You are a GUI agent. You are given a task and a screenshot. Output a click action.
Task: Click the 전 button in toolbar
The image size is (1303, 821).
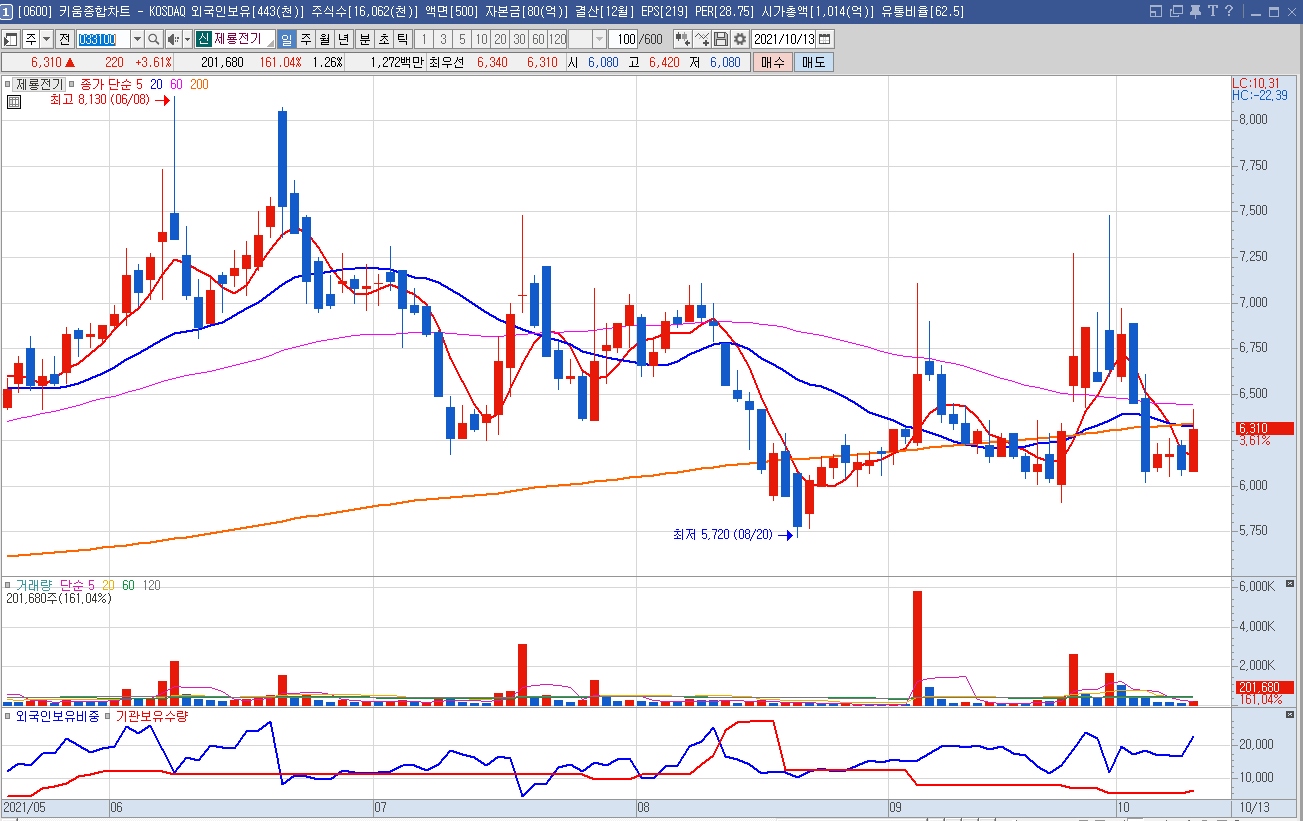click(x=64, y=39)
